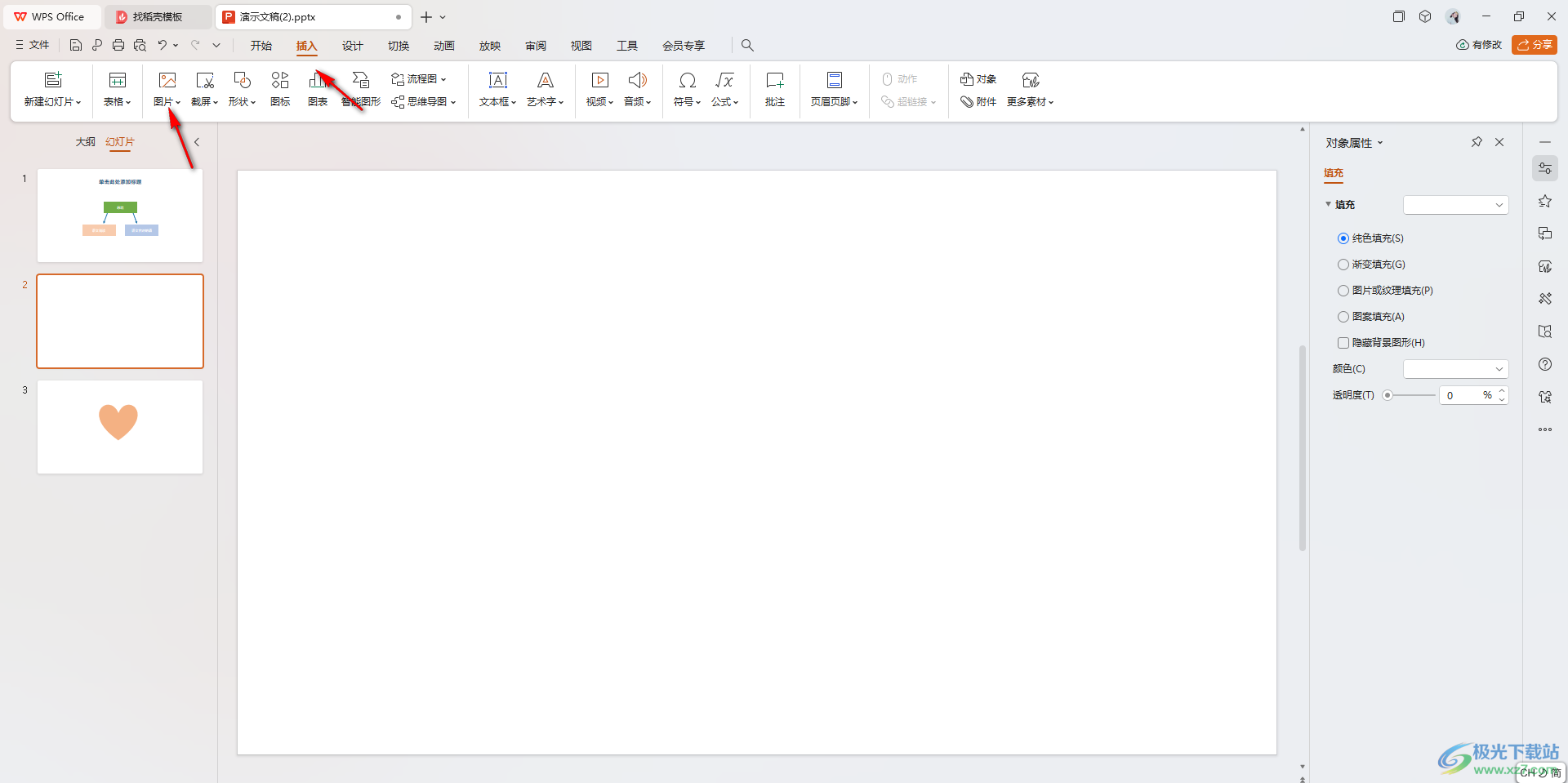Collapse the Fill section triangle
This screenshot has width=1568, height=783.
click(1329, 204)
